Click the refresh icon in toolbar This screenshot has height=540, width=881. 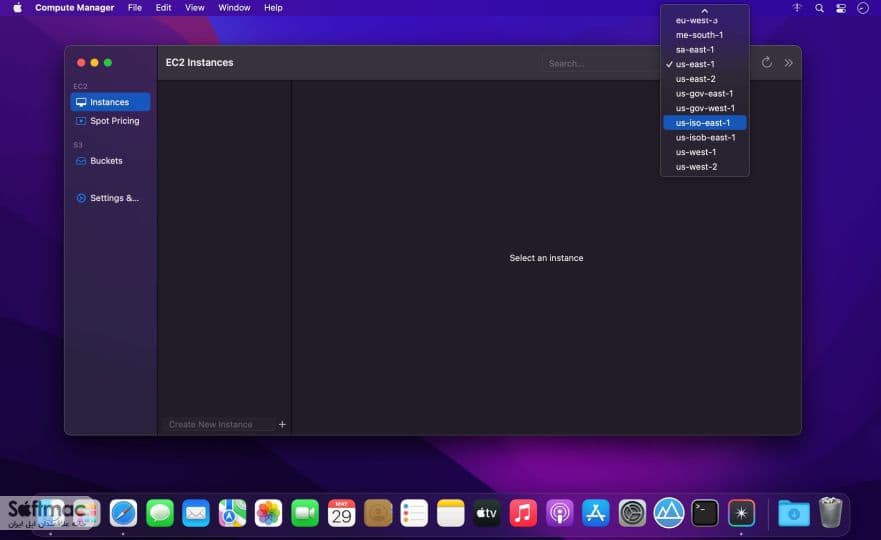[766, 62]
